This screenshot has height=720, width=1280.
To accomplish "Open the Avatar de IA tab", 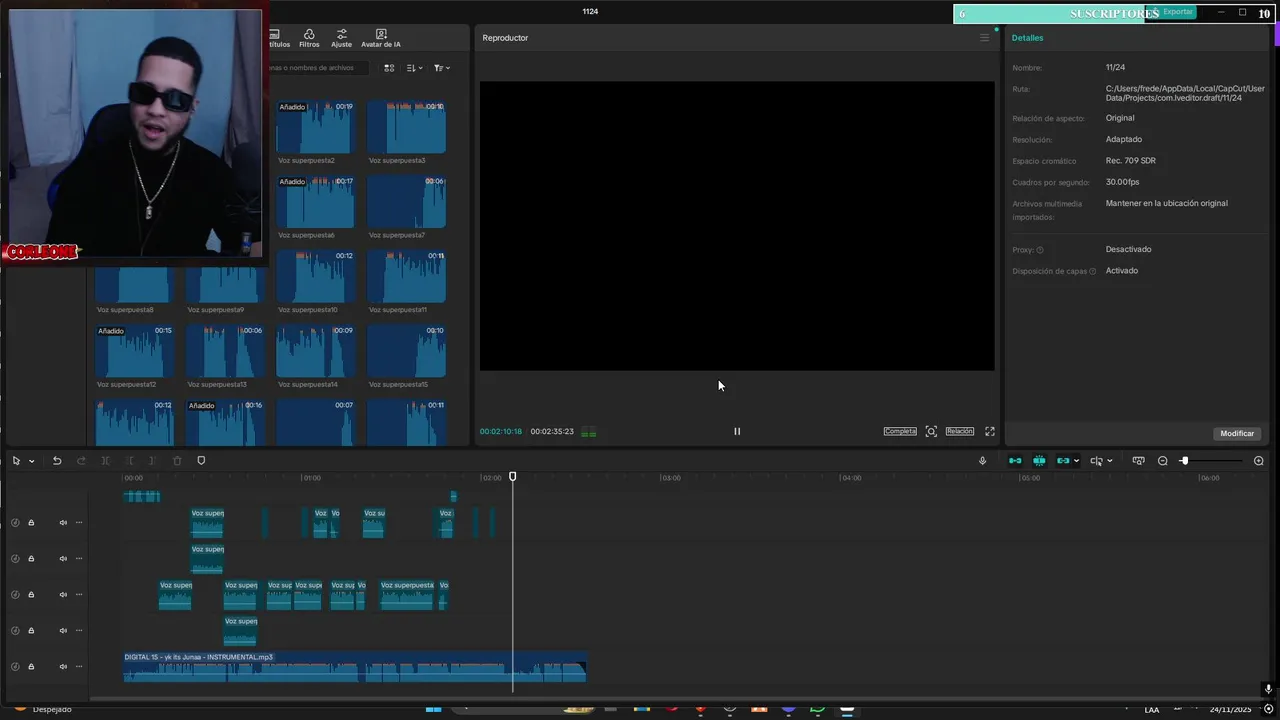I will click(x=381, y=38).
